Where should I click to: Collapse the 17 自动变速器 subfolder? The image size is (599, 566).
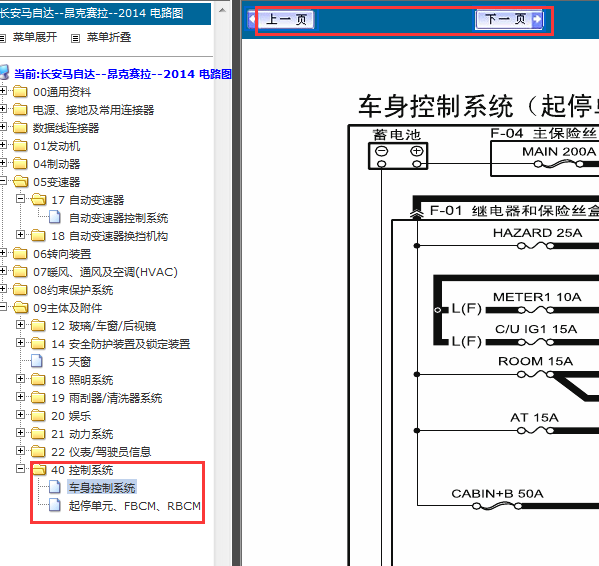(x=21, y=199)
